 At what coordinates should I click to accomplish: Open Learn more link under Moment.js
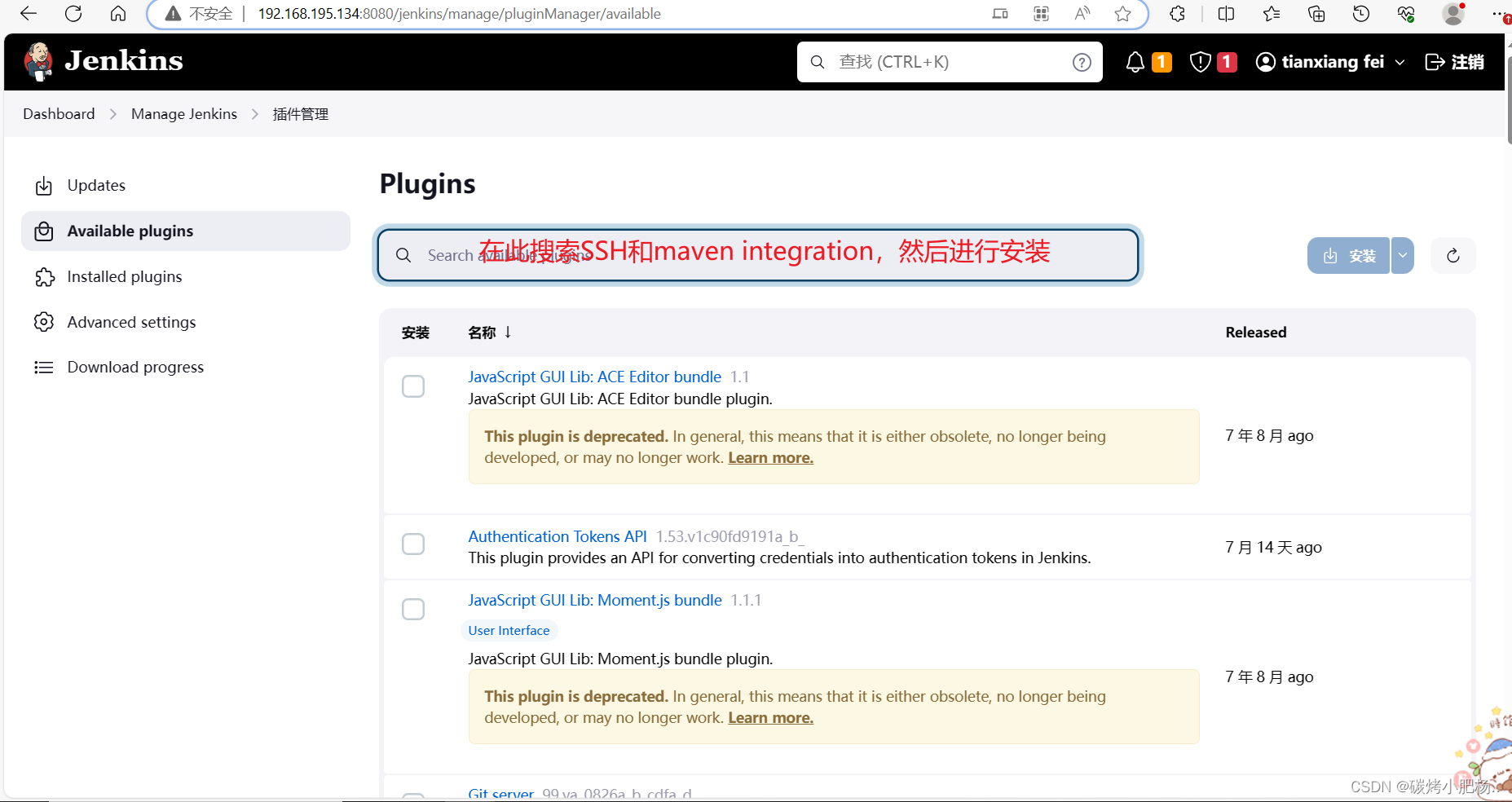click(x=770, y=718)
